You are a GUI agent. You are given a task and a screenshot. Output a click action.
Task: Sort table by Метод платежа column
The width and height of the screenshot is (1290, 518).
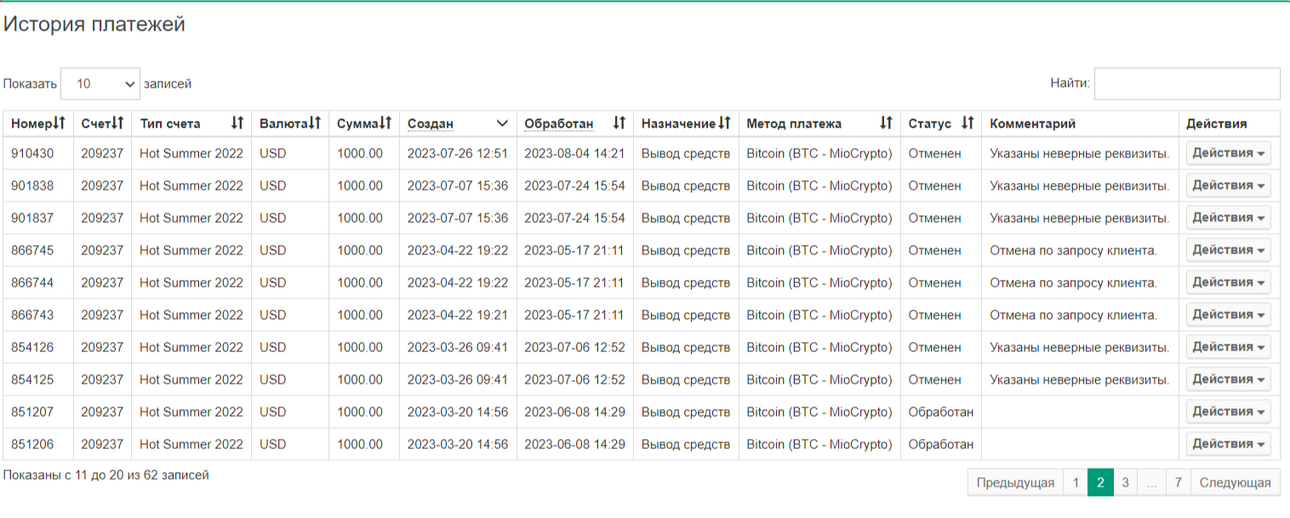click(x=819, y=124)
